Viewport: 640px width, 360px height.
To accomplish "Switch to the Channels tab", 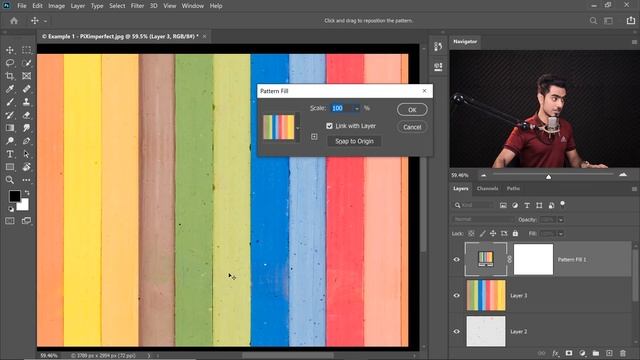I will coord(487,189).
